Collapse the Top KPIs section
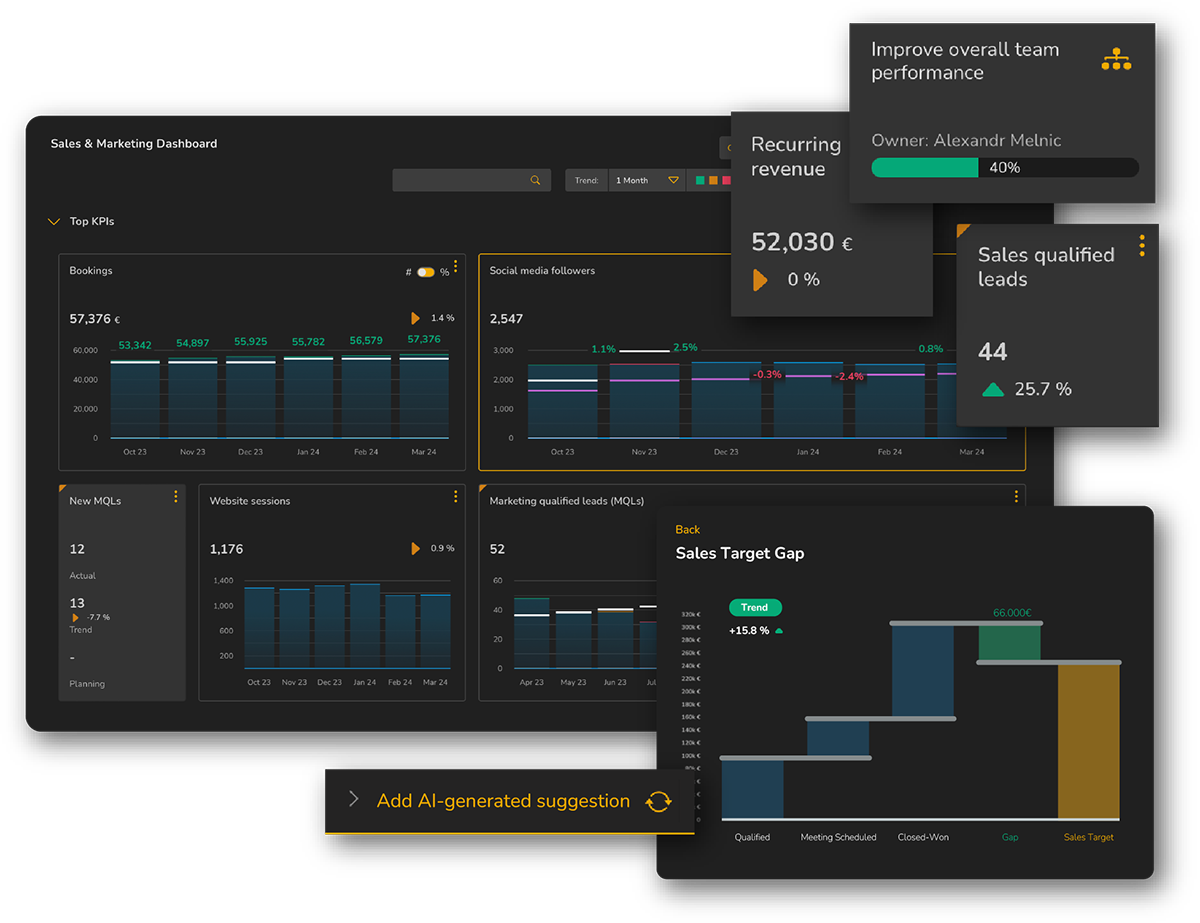Image resolution: width=1200 pixels, height=923 pixels. (x=54, y=221)
